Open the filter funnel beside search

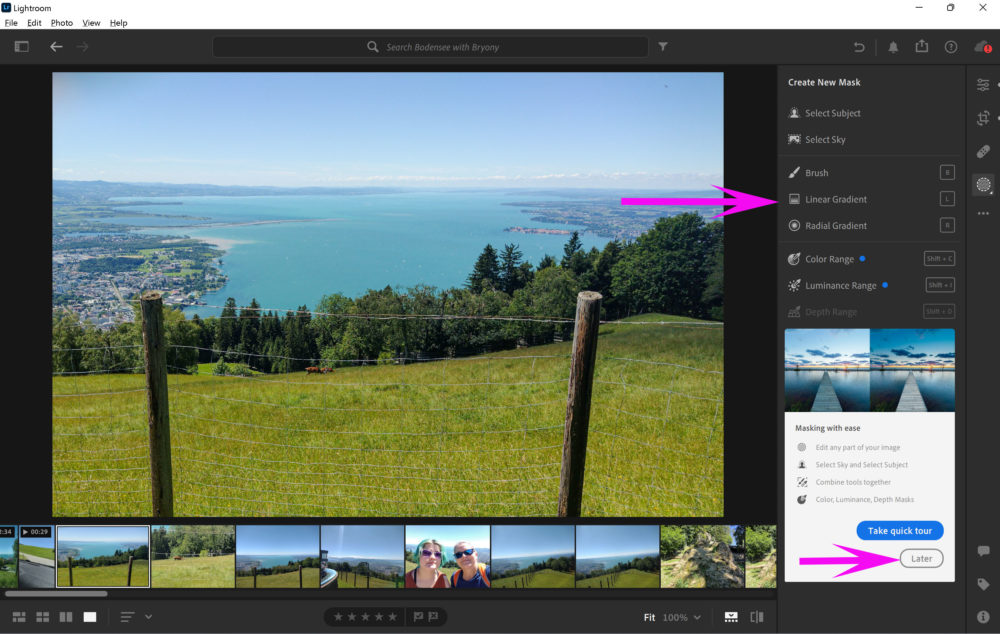pos(663,47)
